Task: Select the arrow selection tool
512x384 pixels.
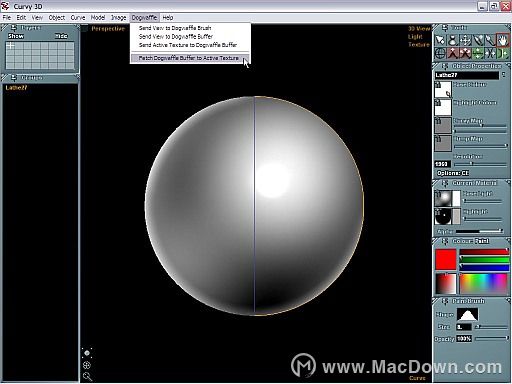Action: pyautogui.click(x=440, y=41)
